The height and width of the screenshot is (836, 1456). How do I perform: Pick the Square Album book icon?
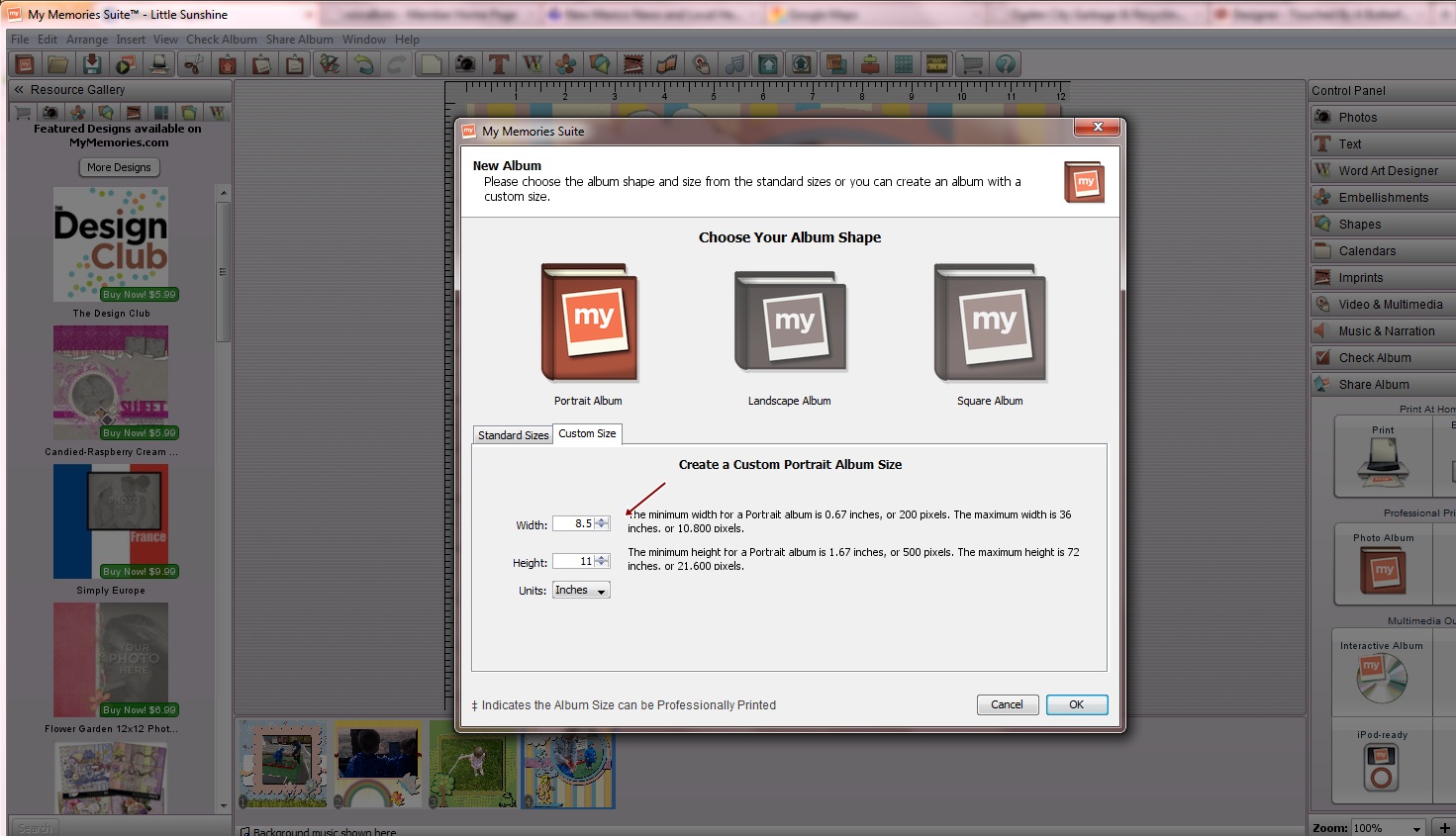pyautogui.click(x=990, y=323)
